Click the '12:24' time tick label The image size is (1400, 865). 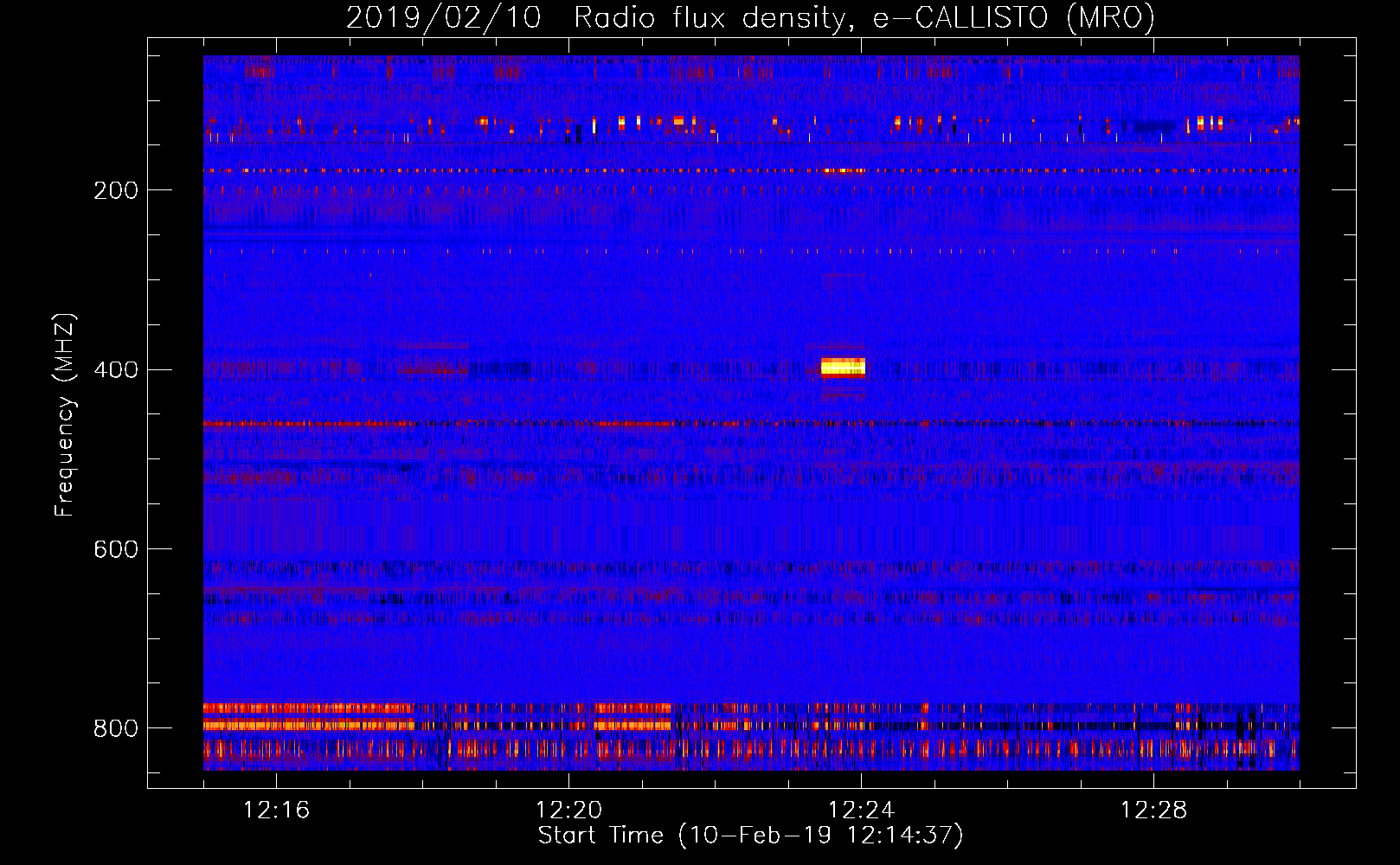(861, 811)
